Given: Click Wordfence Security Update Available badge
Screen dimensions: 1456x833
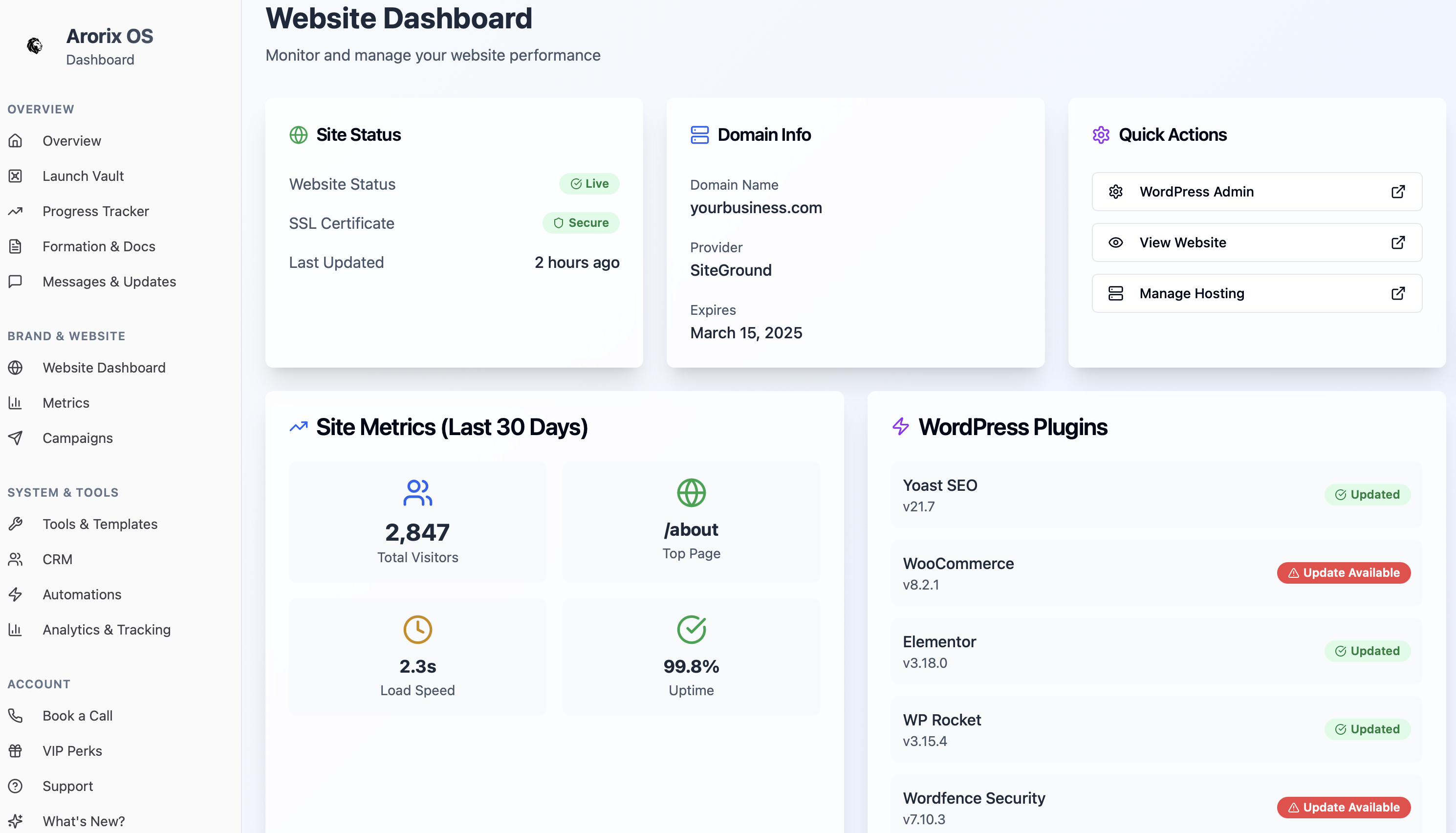Looking at the screenshot, I should tap(1343, 807).
